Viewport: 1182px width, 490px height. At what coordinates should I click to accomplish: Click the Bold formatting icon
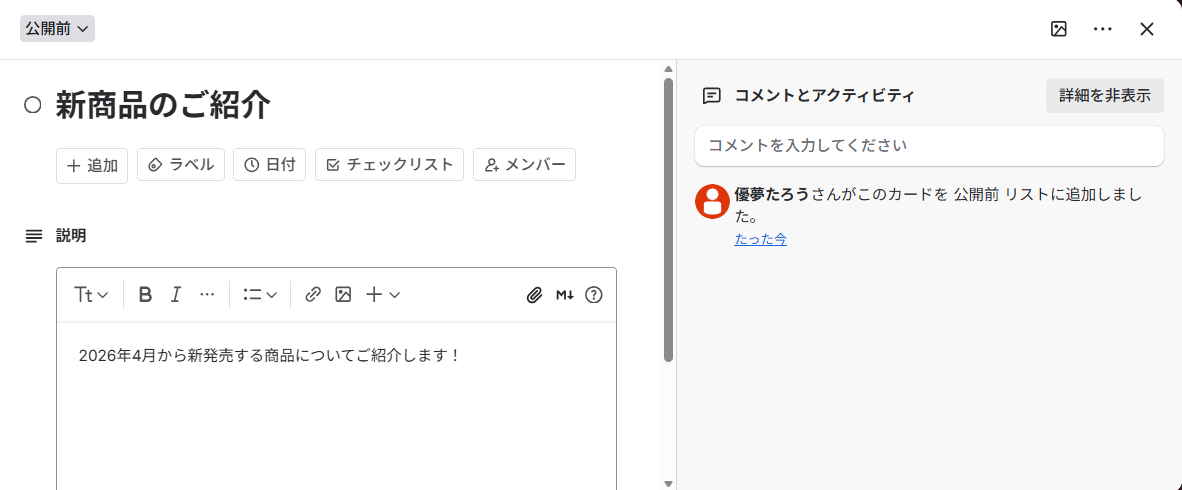pyautogui.click(x=145, y=294)
